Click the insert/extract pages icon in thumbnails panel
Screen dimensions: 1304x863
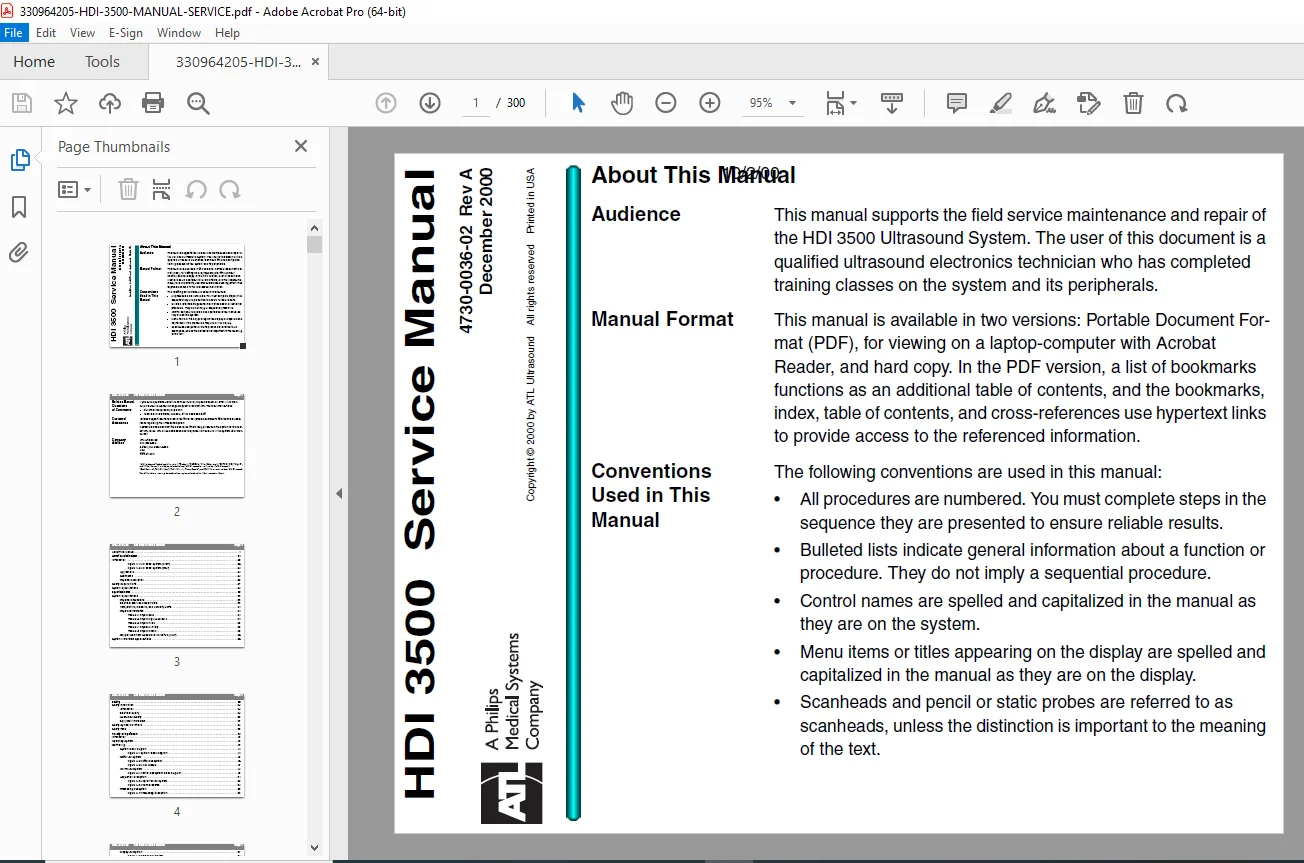pos(162,189)
